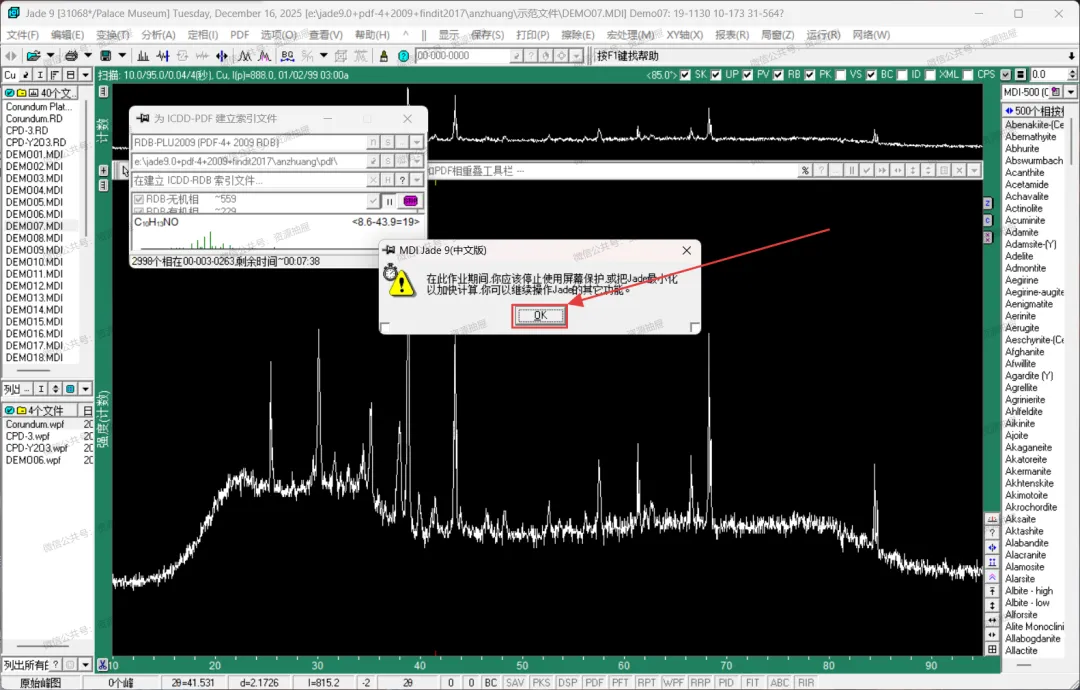Select DEMO07.MDI in the file list
This screenshot has width=1080, height=690.
(x=34, y=226)
